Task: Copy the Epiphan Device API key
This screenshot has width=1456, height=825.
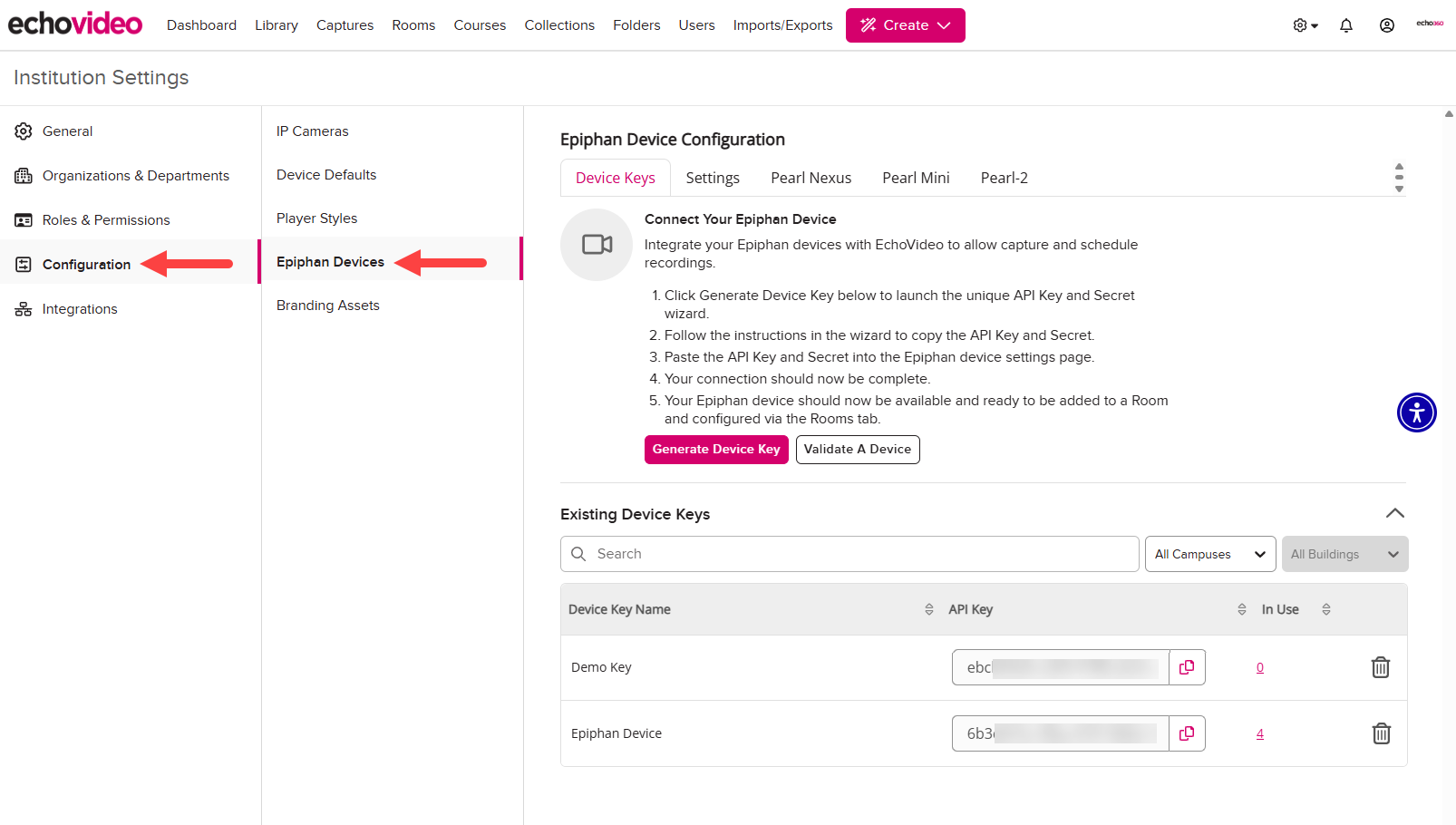Action: (x=1187, y=733)
